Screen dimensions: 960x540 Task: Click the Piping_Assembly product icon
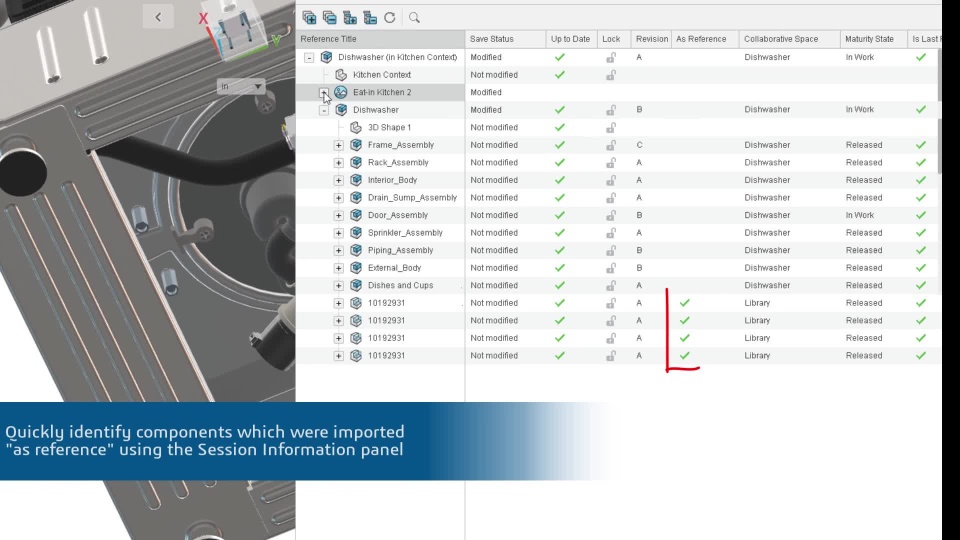click(x=356, y=250)
